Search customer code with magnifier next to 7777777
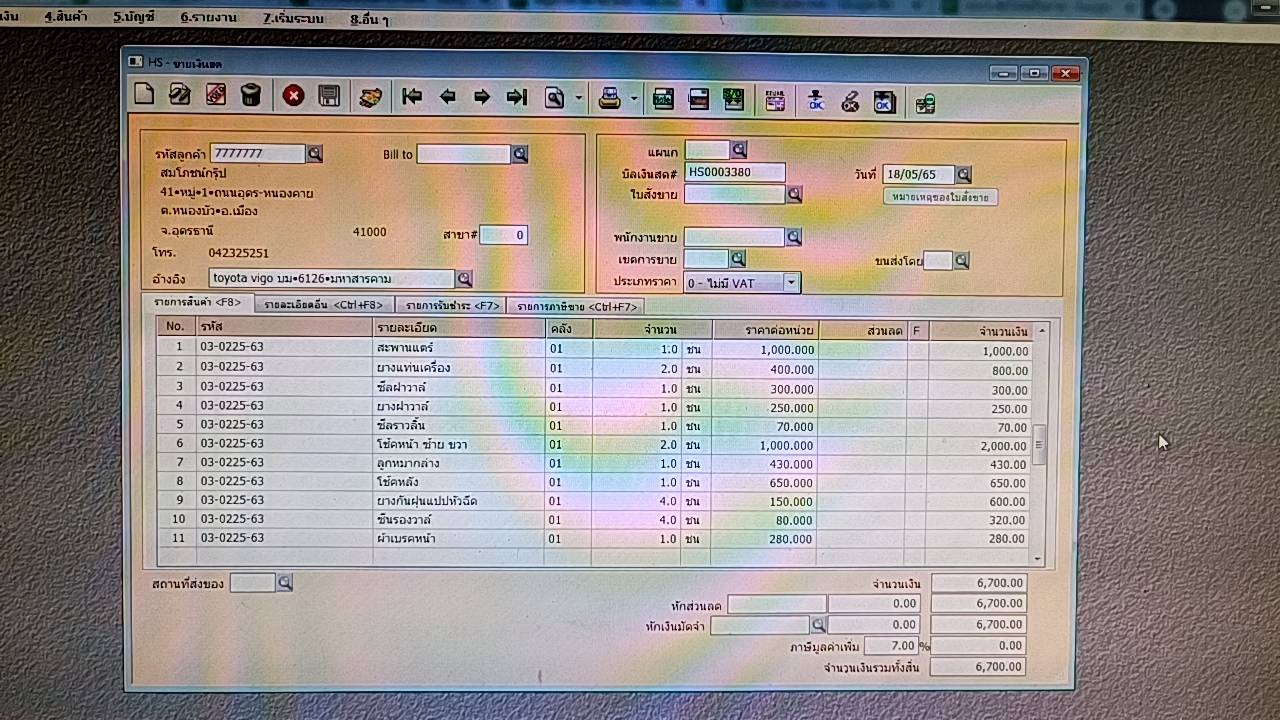The width and height of the screenshot is (1280, 720). point(315,154)
